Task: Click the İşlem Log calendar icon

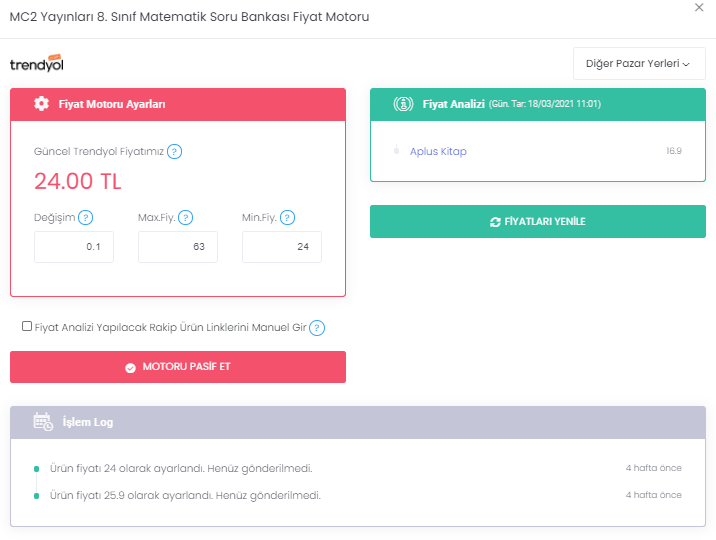Action: [43, 422]
